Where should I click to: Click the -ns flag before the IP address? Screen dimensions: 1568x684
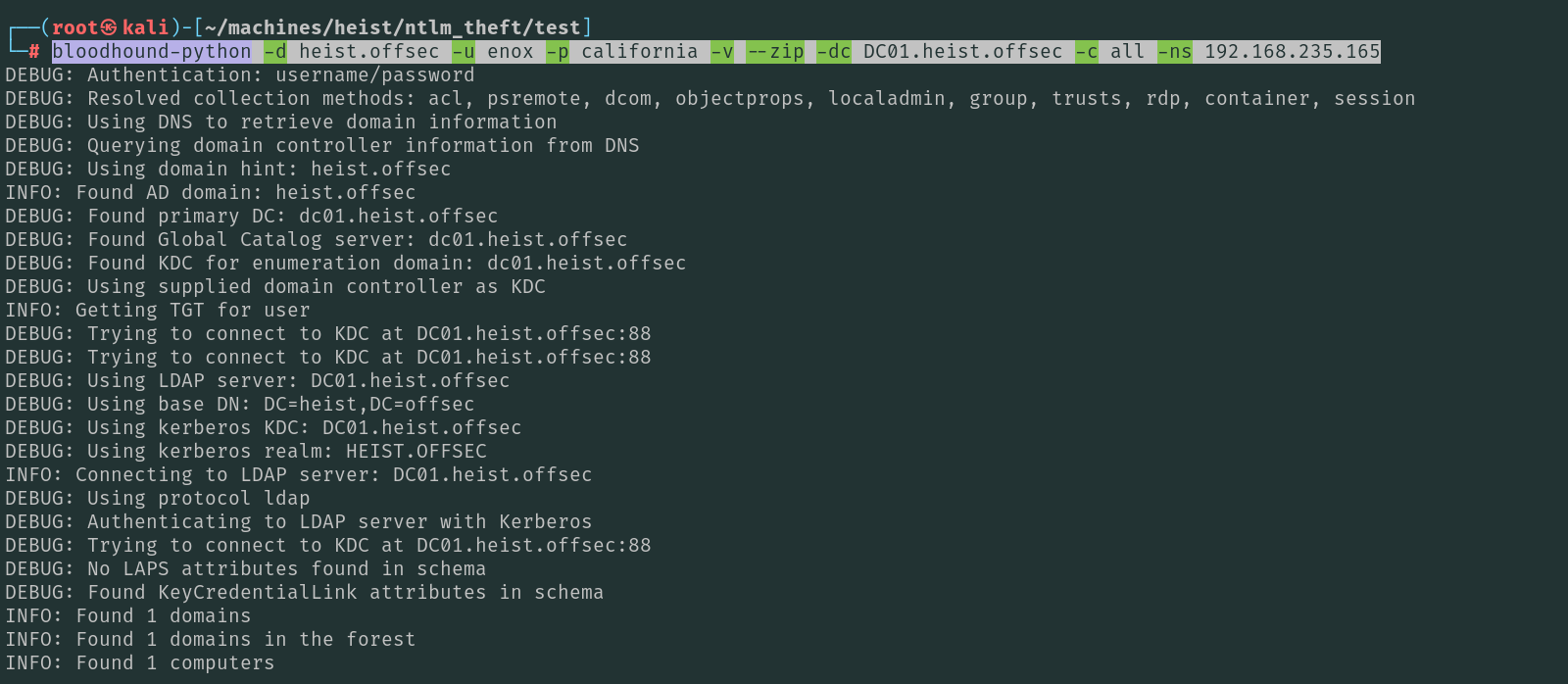tap(1175, 51)
